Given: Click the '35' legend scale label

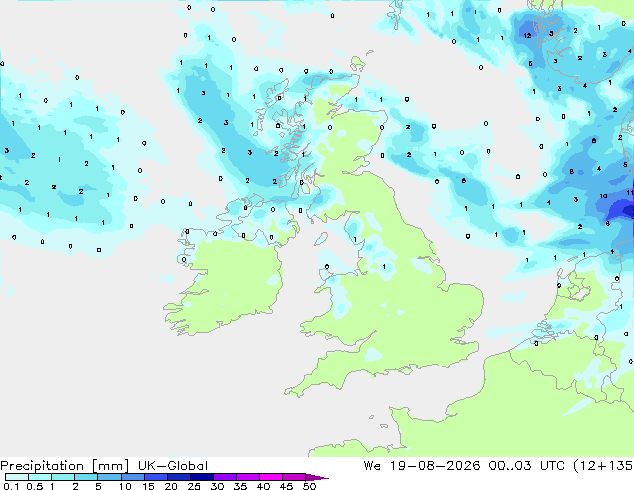Looking at the screenshot, I should click(240, 486).
